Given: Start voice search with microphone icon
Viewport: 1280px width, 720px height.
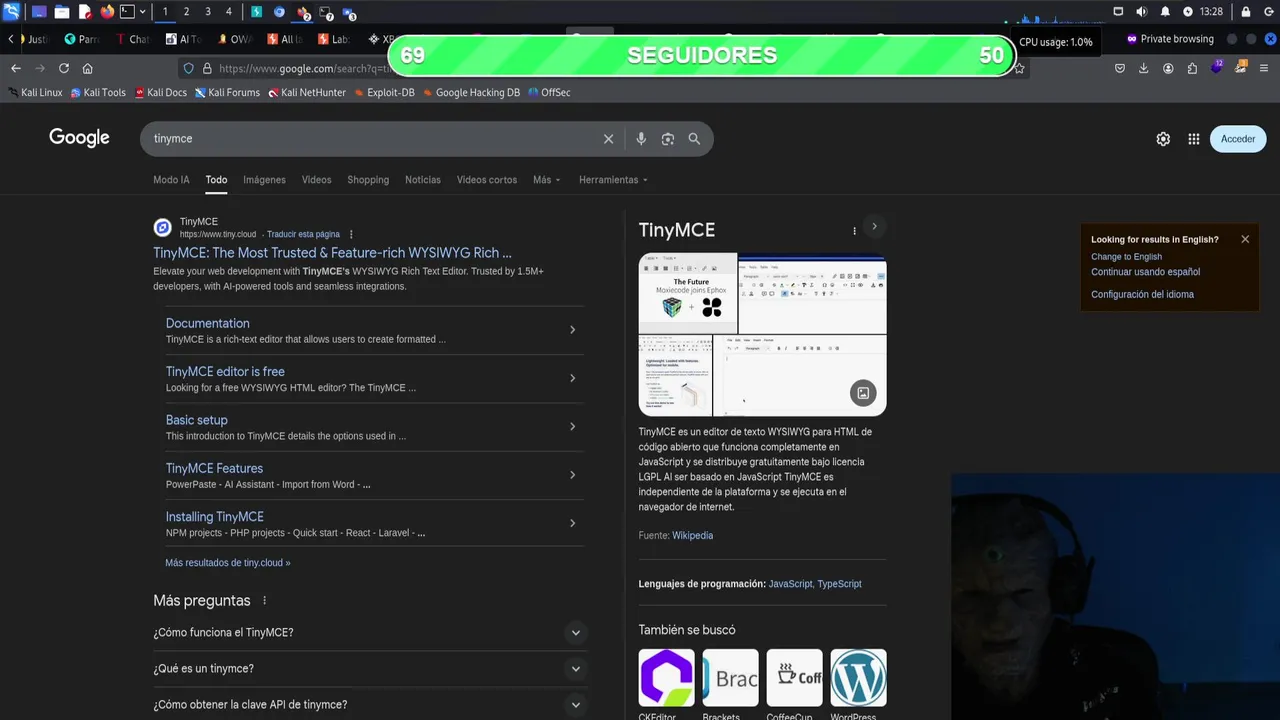Looking at the screenshot, I should (x=641, y=139).
